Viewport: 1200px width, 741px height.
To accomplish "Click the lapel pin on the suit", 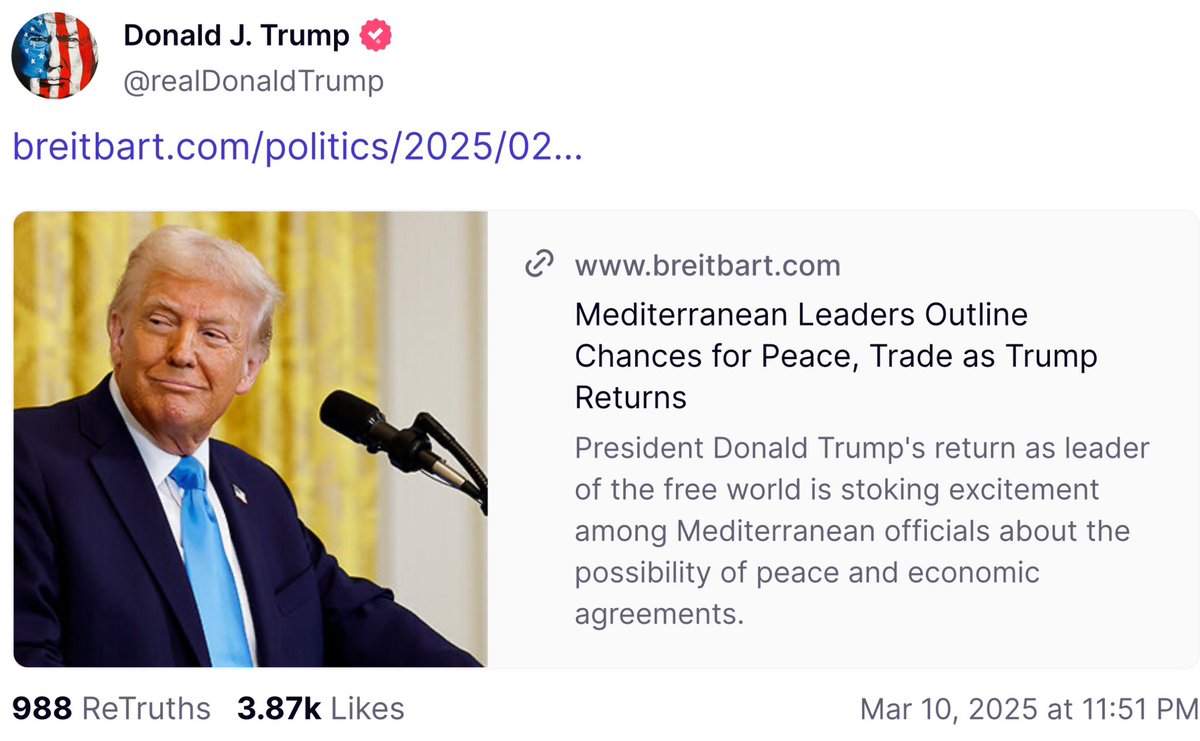I will 239,493.
